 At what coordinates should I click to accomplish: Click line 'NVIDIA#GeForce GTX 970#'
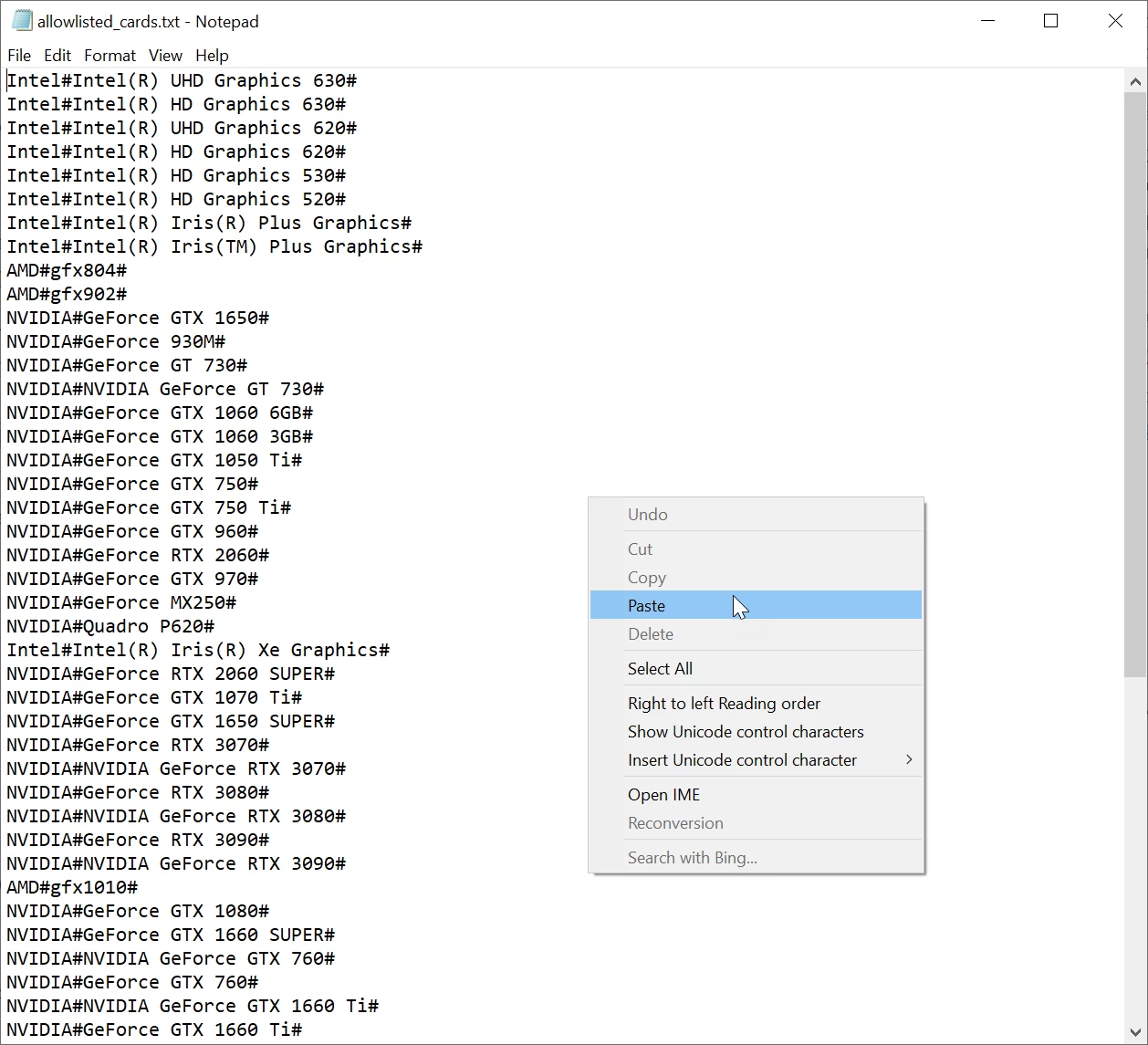point(132,579)
